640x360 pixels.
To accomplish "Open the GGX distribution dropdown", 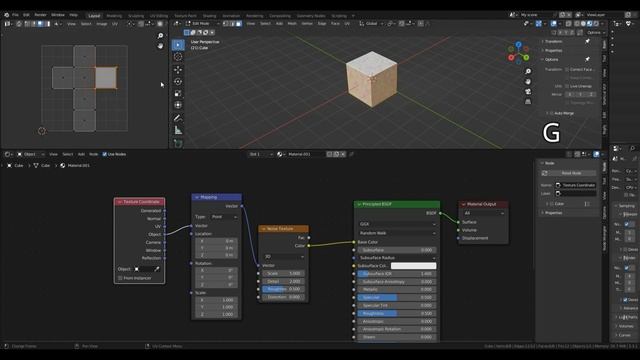I will (397, 224).
